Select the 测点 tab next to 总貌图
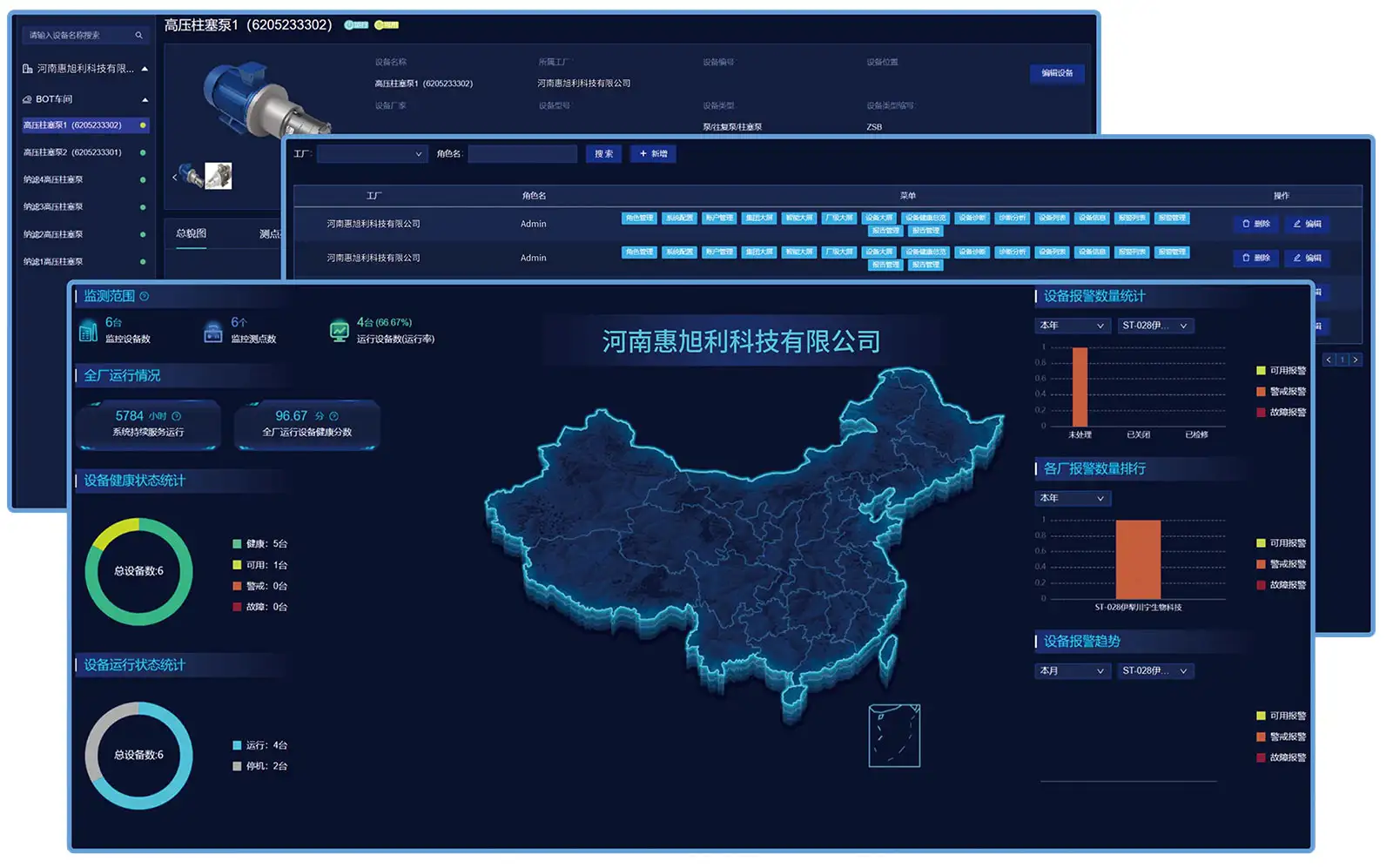This screenshot has width=1393, height=868. coord(269,233)
